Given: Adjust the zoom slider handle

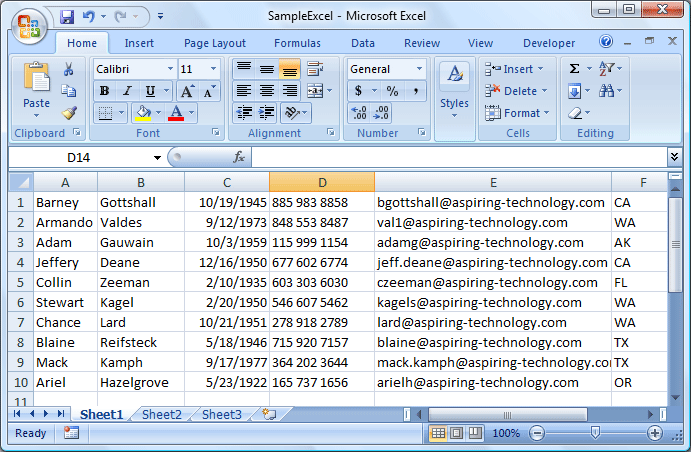Looking at the screenshot, I should (595, 433).
